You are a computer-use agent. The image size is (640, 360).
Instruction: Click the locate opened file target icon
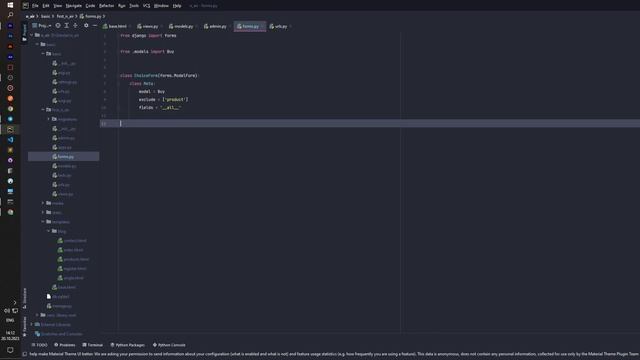(58, 25)
